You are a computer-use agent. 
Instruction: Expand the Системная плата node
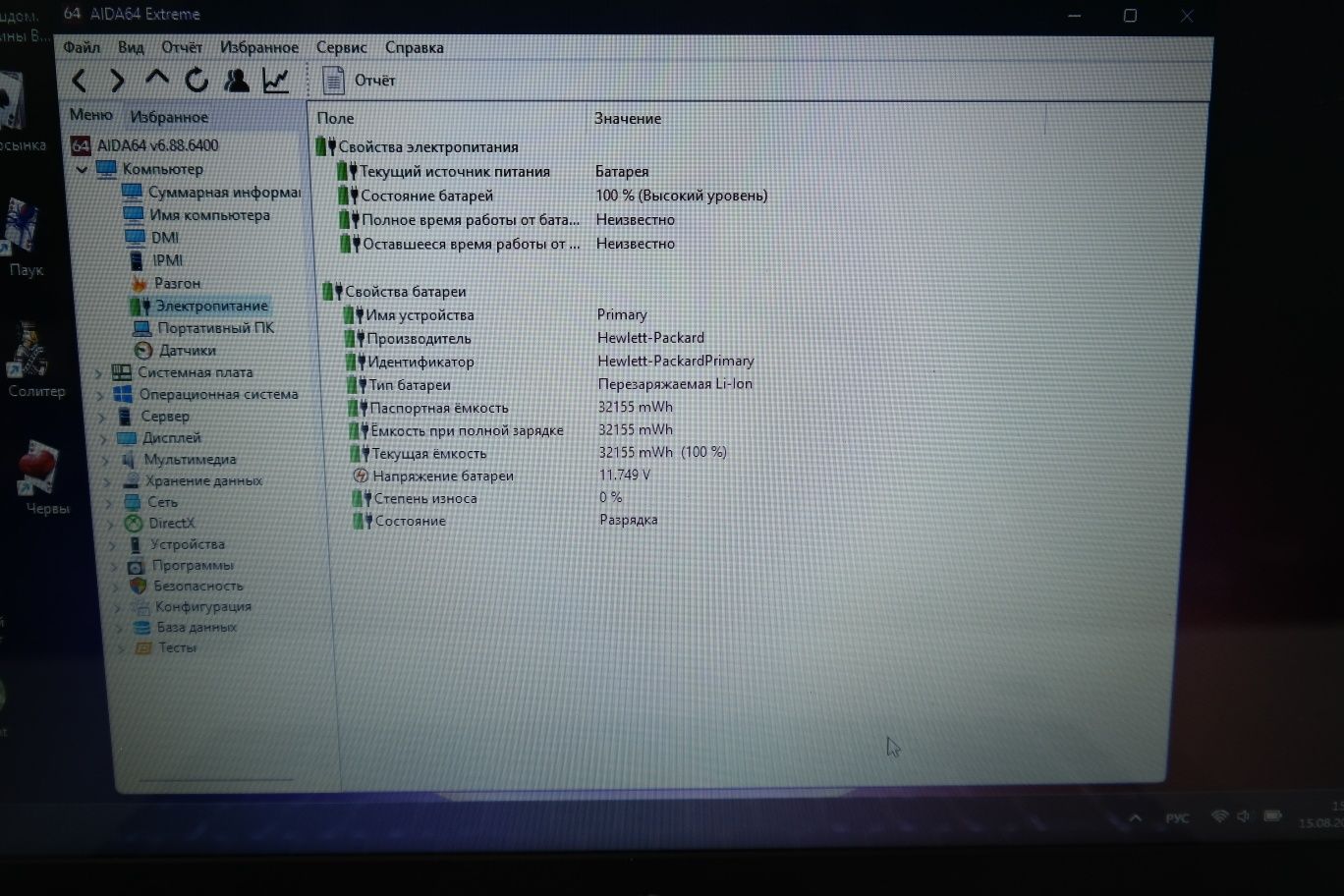click(x=98, y=373)
